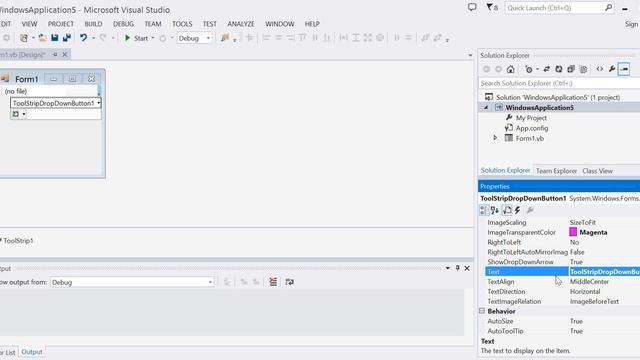Viewport: 640px width, 360px height.
Task: Switch to the Team Explorer tab
Action: click(x=556, y=171)
